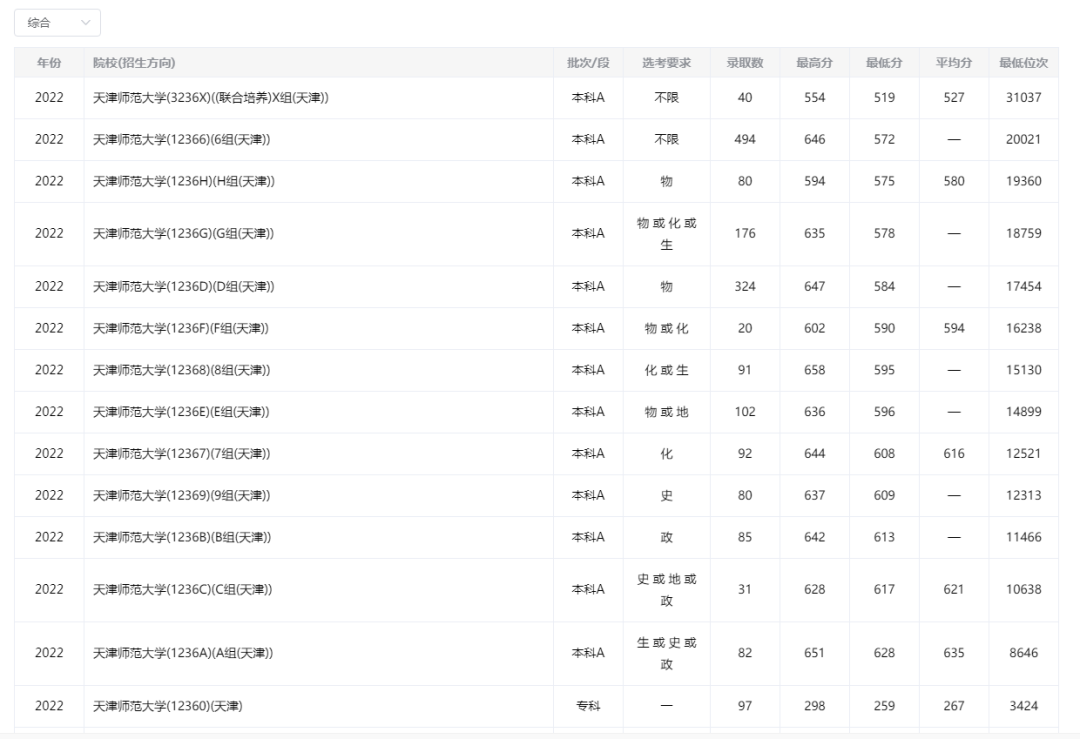This screenshot has width=1080, height=739.
Task: Open the 天津师范大学(12367) 7组 entry
Action: pos(181,454)
